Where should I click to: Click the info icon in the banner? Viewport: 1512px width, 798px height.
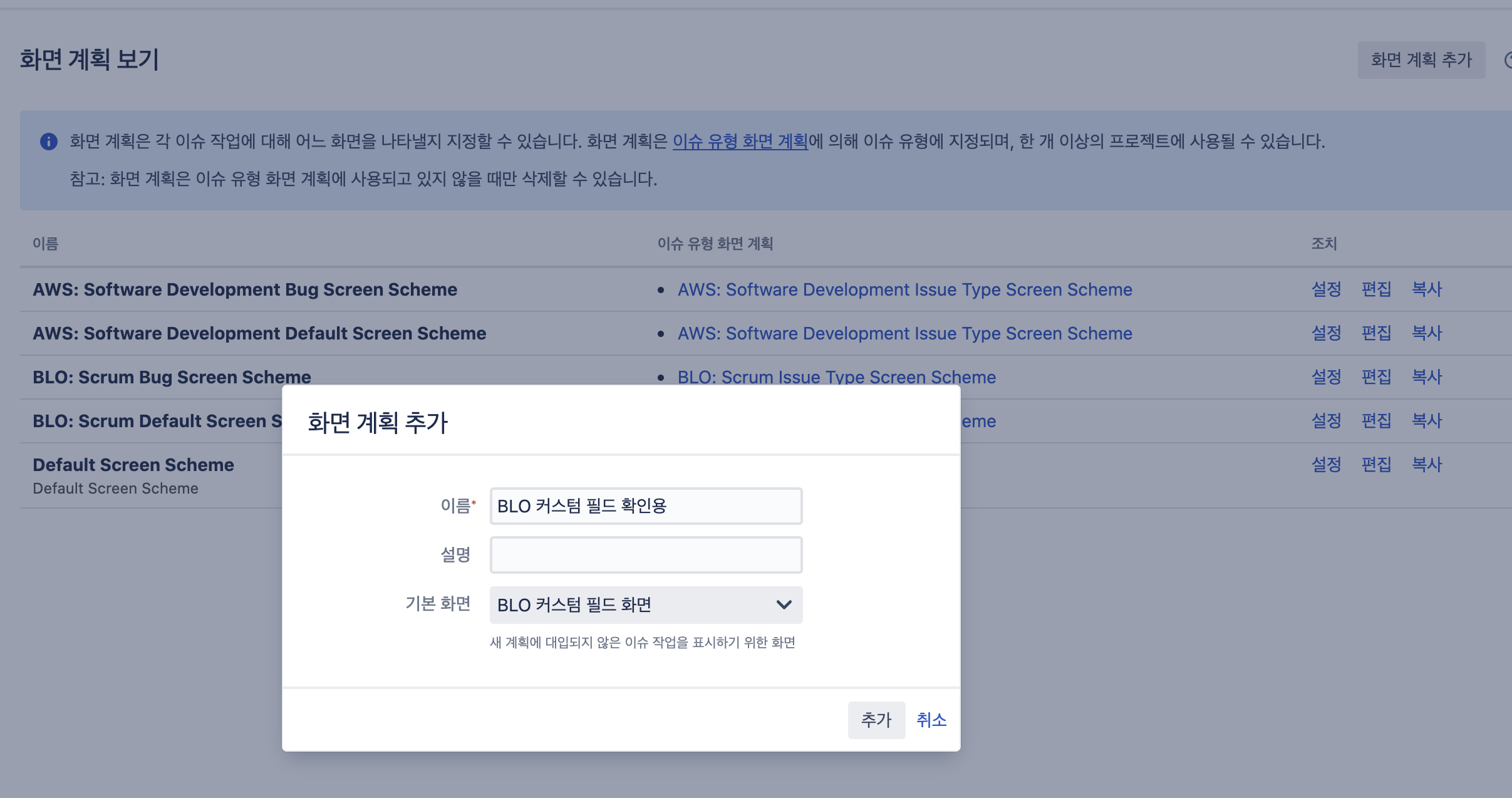pos(49,142)
